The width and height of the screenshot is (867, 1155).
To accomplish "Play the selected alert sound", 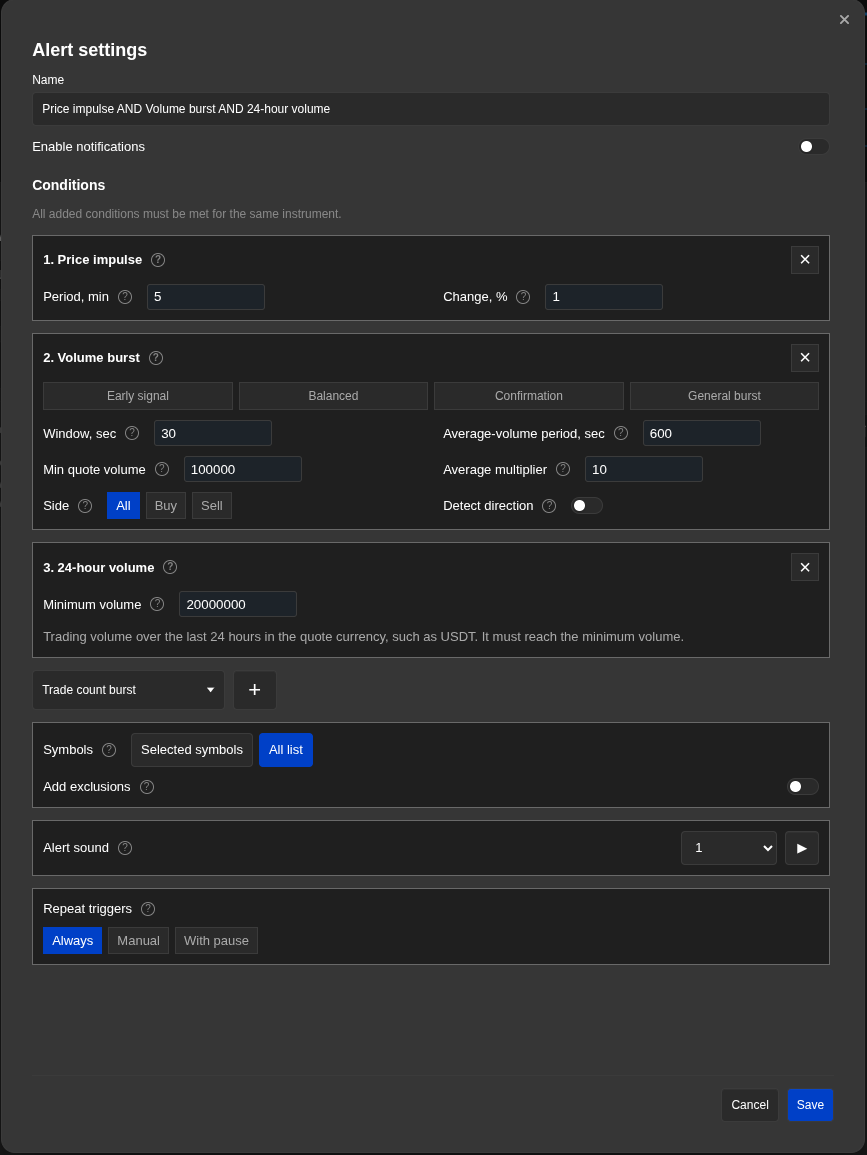I will click(x=801, y=848).
